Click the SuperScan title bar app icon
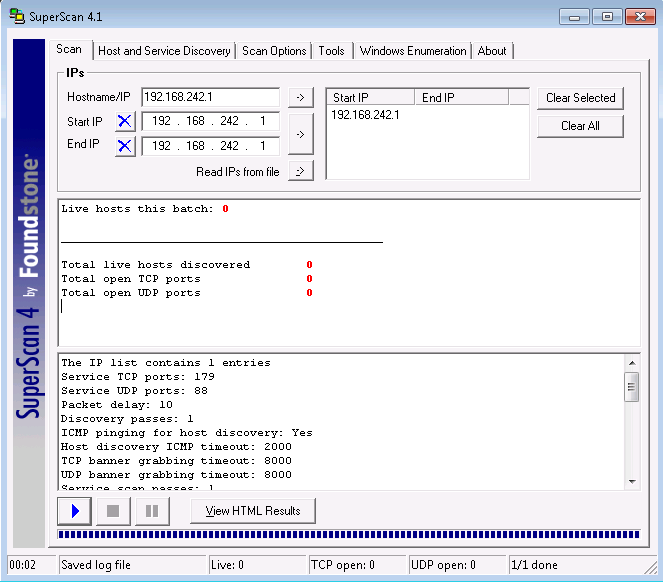This screenshot has width=663, height=582. [x=17, y=17]
